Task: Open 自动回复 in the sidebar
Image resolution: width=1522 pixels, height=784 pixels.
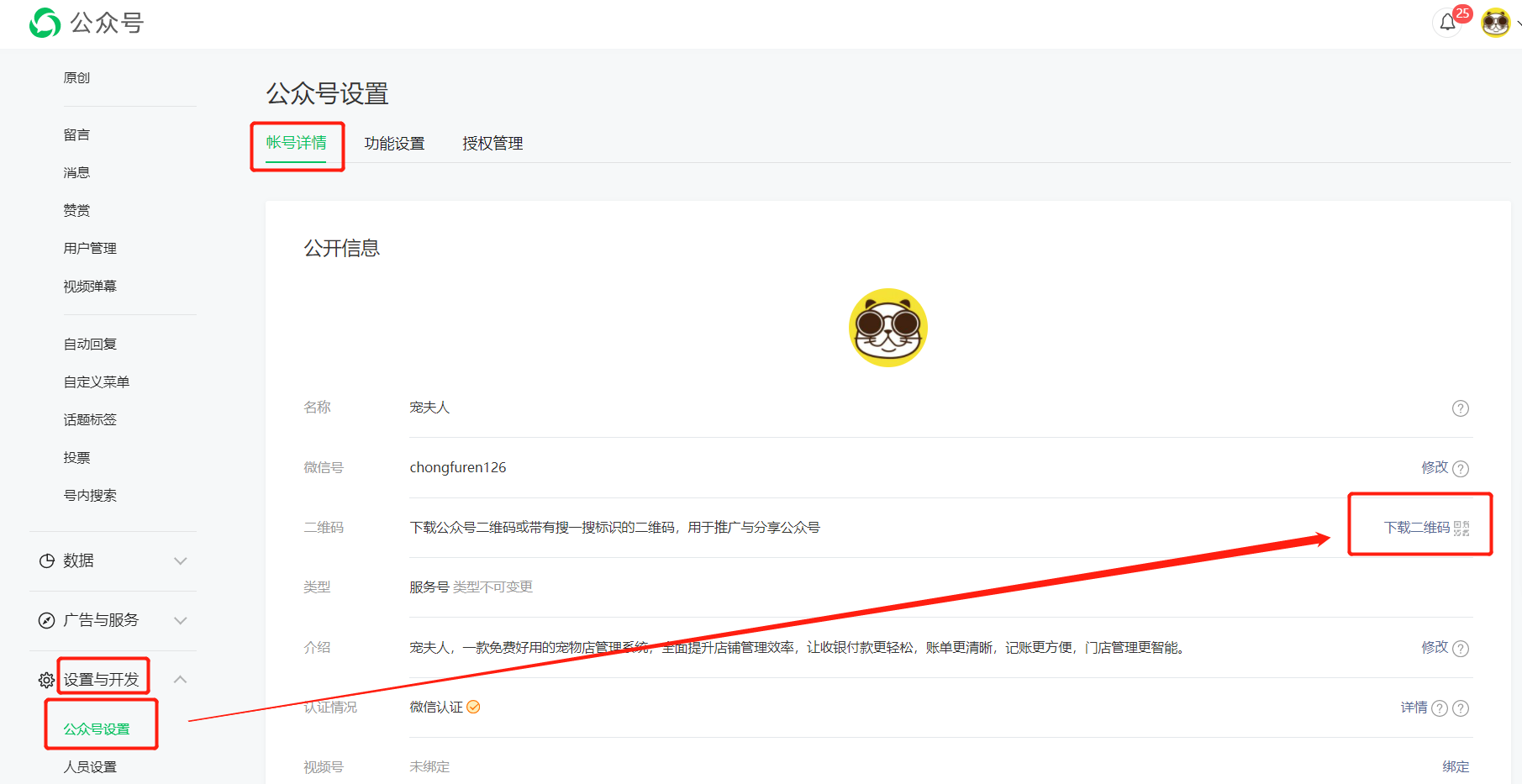Action: [90, 344]
